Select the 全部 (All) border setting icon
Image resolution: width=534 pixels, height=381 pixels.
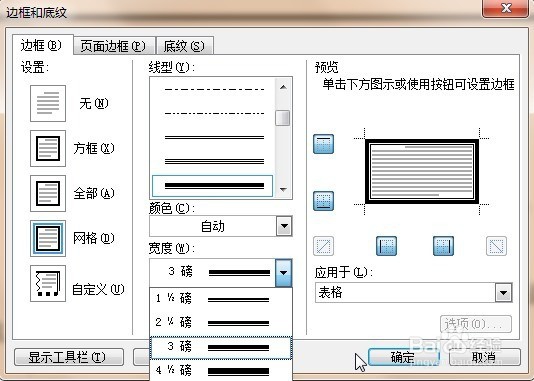click(48, 193)
